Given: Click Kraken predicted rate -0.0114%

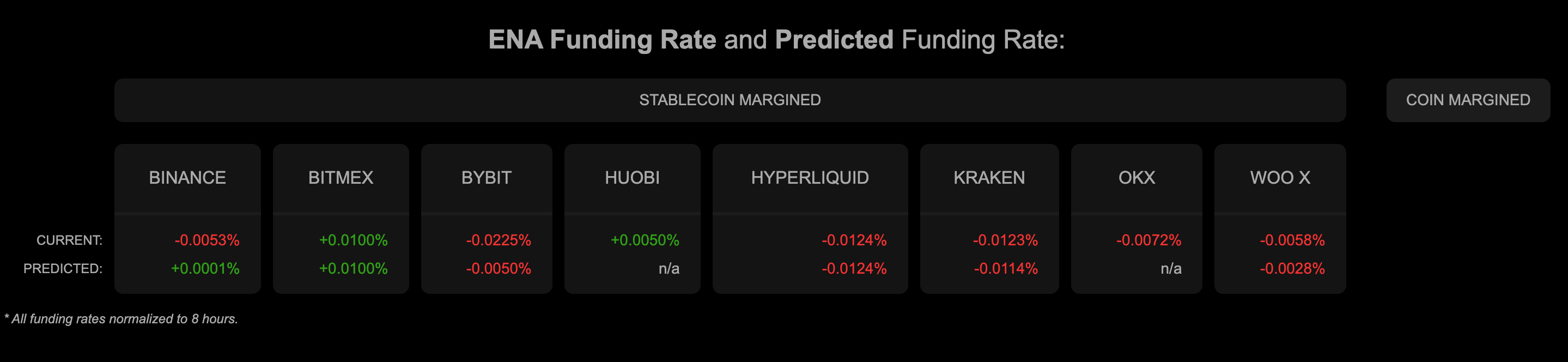Looking at the screenshot, I should [1006, 269].
